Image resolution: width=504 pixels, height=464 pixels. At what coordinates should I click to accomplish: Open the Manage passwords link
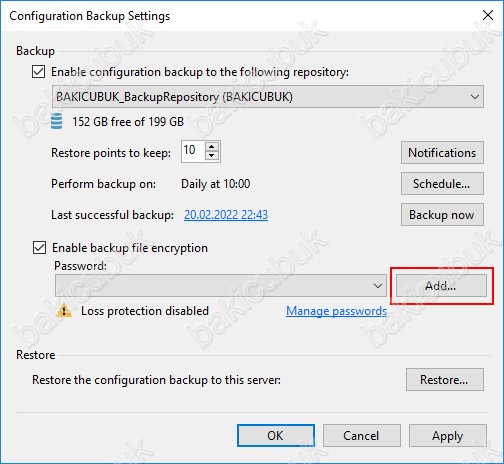[336, 311]
